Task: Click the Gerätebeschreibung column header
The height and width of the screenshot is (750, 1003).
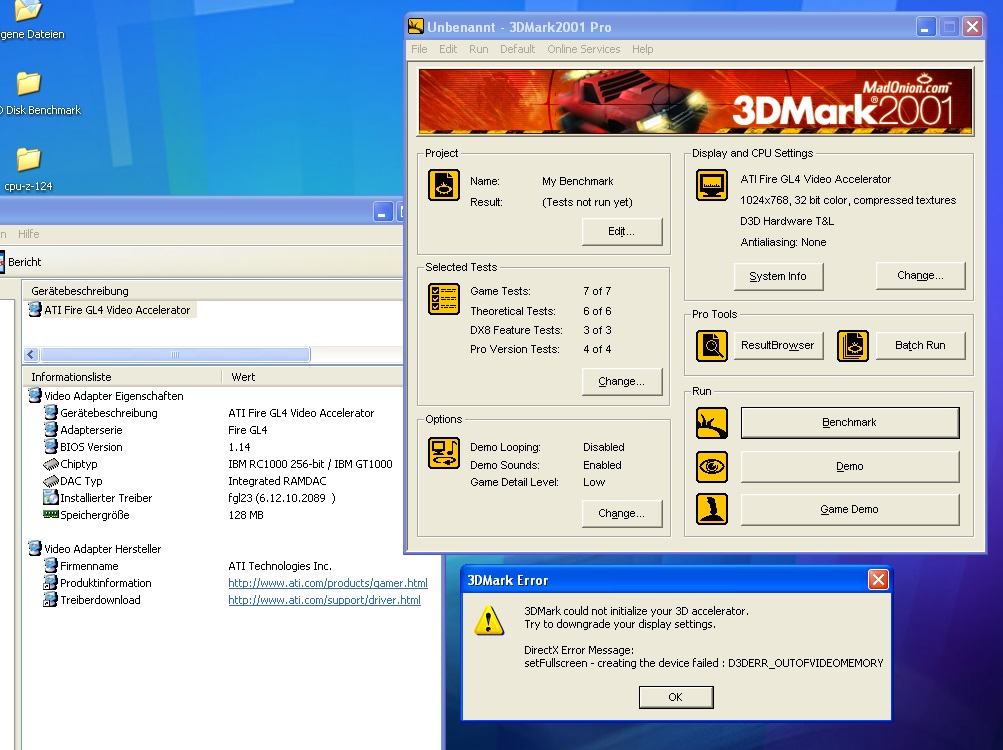Action: pos(212,291)
